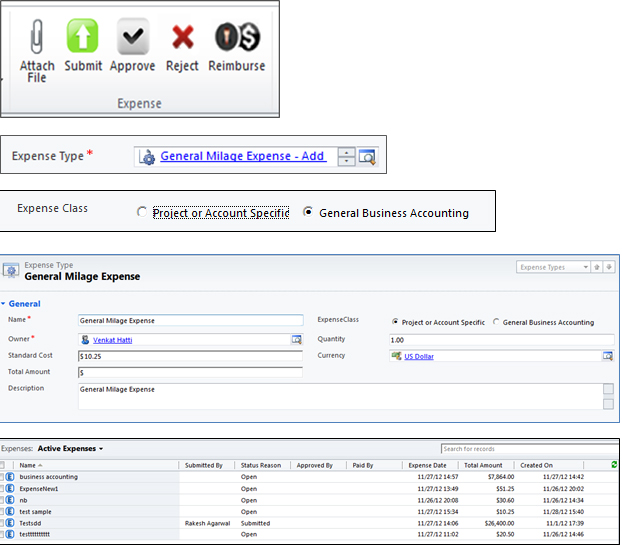622x550 pixels.
Task: Sort grid by Status Reason column
Action: [x=261, y=465]
